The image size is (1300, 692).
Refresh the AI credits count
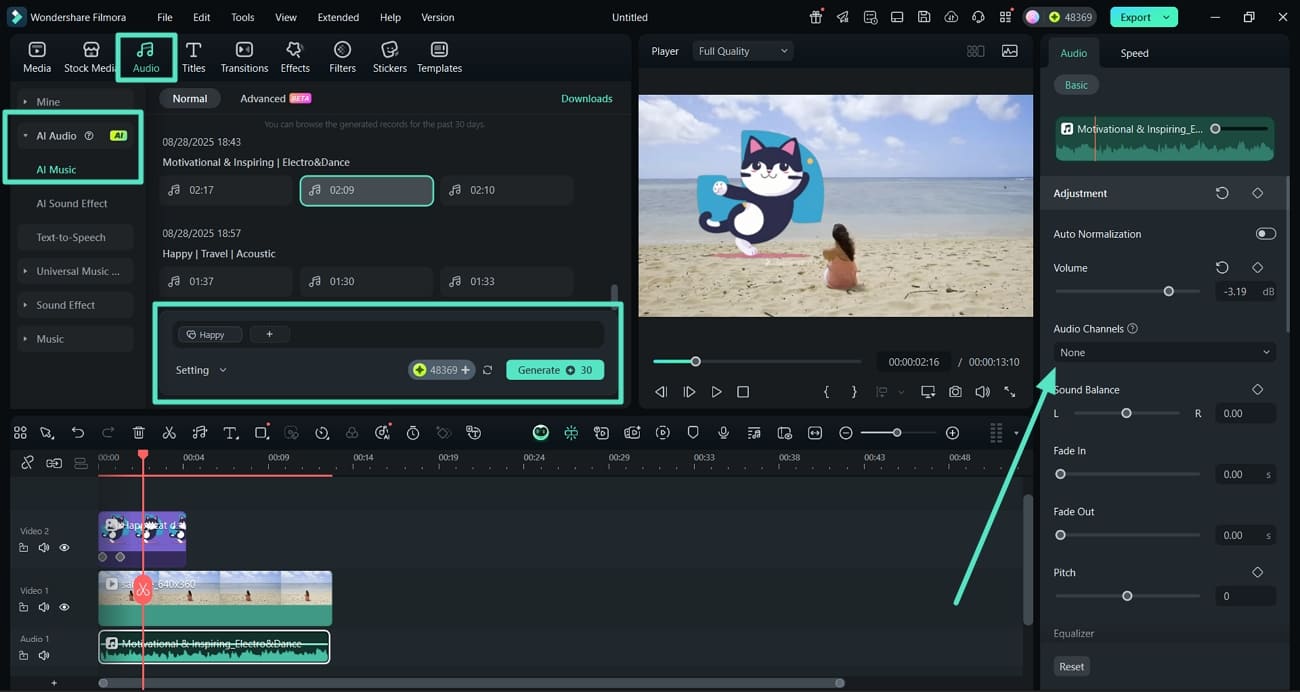pyautogui.click(x=487, y=370)
